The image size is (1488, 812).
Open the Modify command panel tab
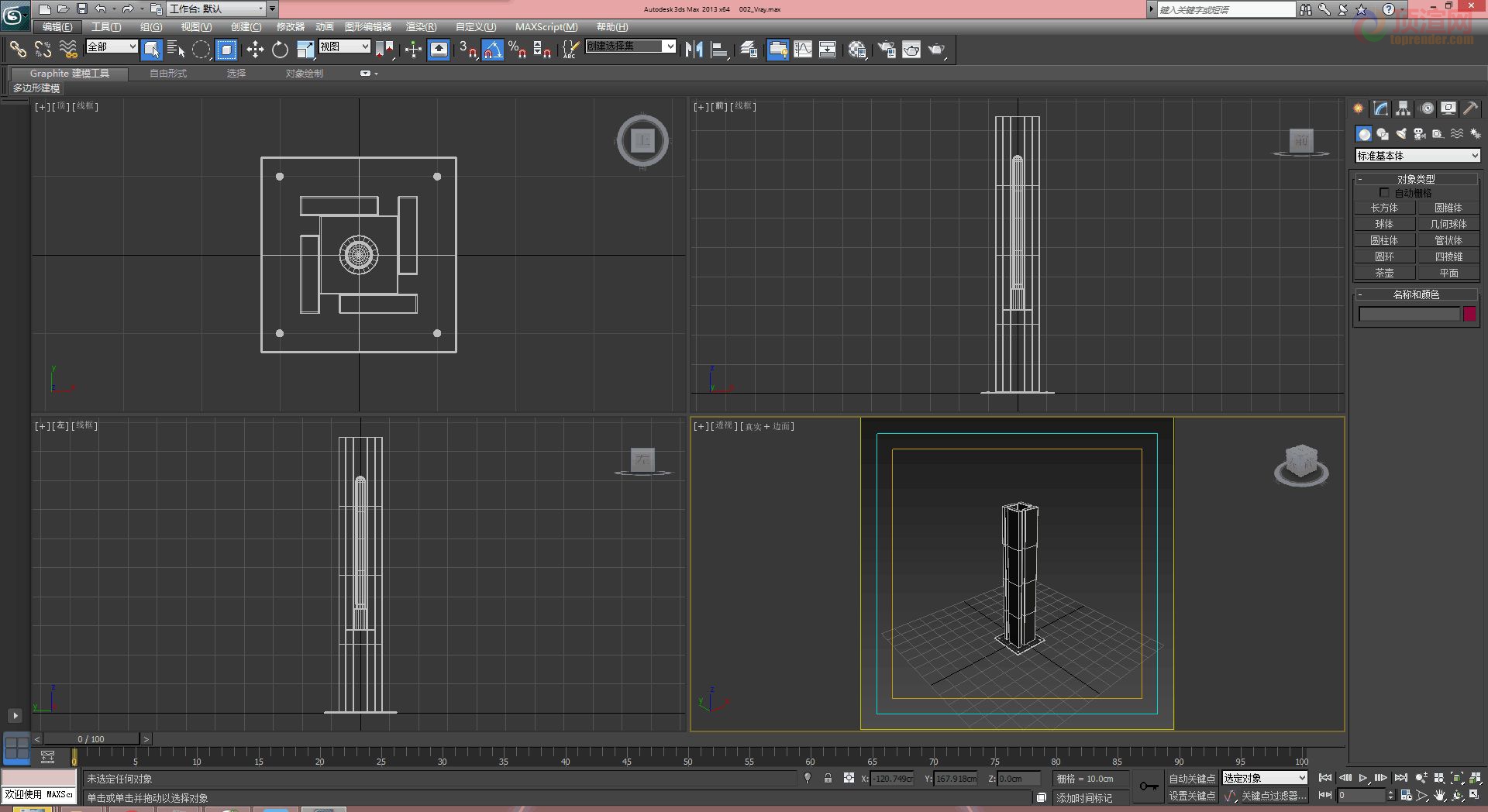coord(1380,108)
